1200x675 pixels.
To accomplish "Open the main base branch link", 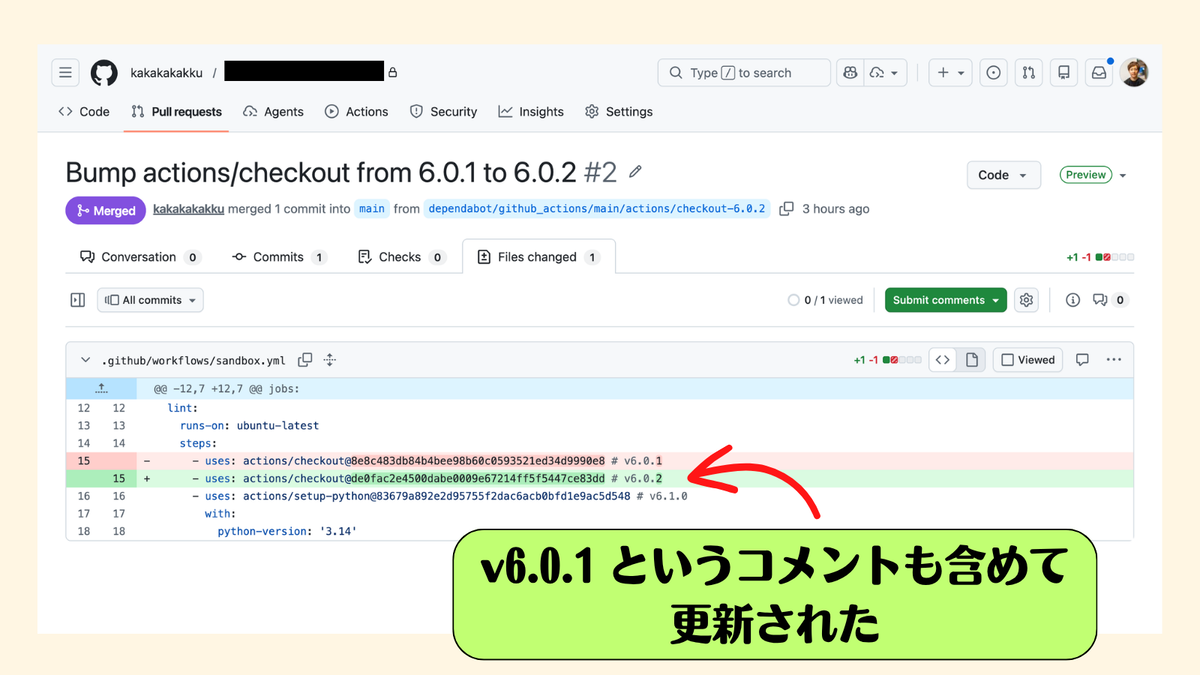I will 372,209.
